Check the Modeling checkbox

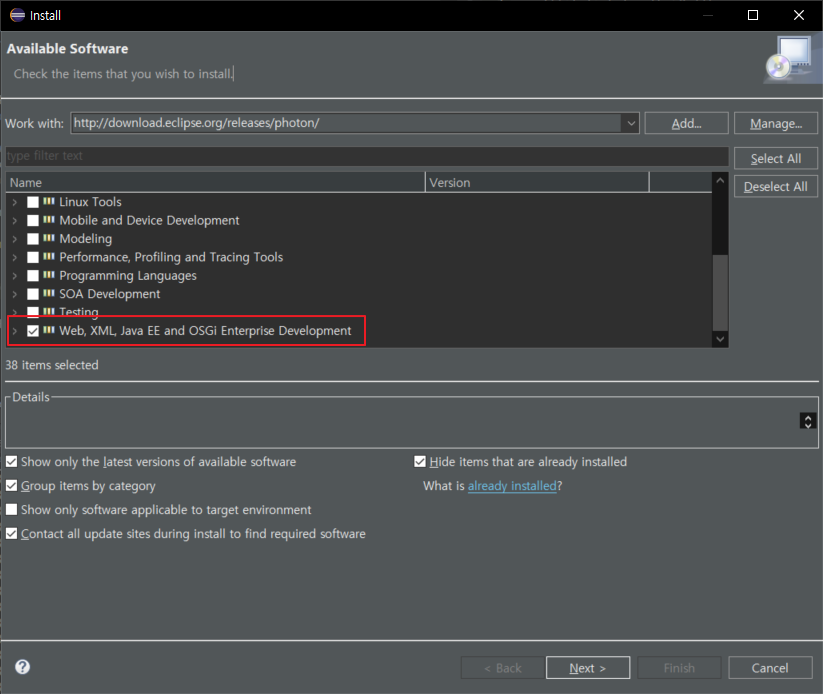[x=33, y=239]
